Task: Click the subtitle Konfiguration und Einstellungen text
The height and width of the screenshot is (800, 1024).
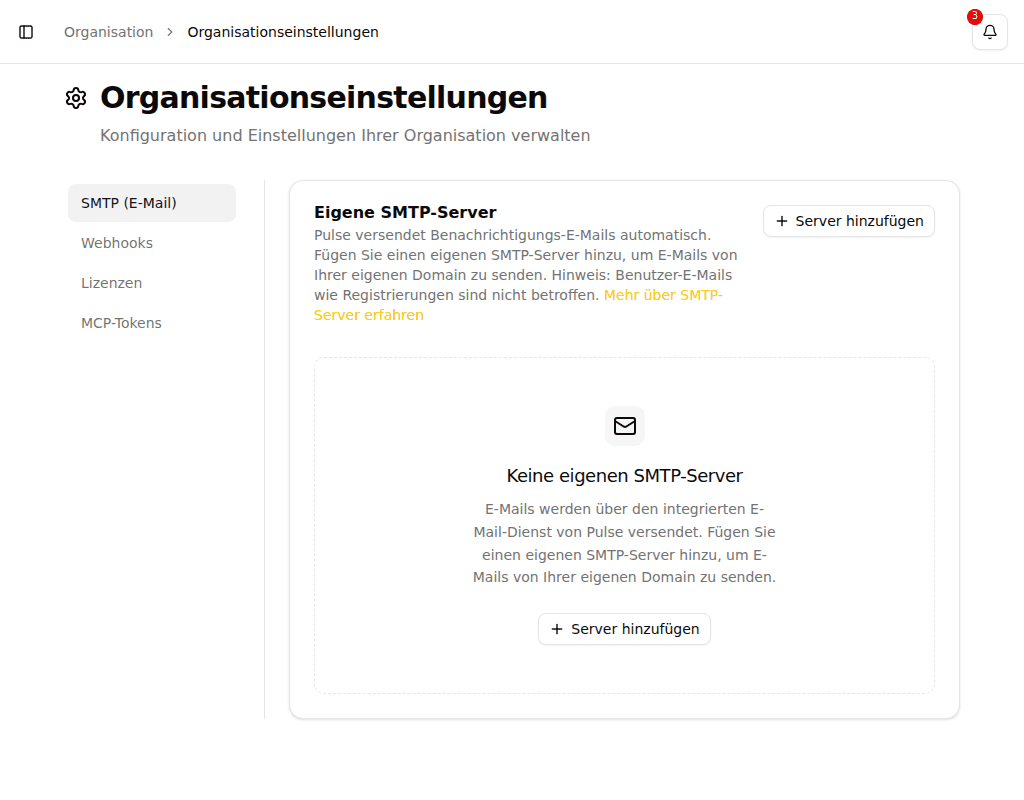Action: 345,135
